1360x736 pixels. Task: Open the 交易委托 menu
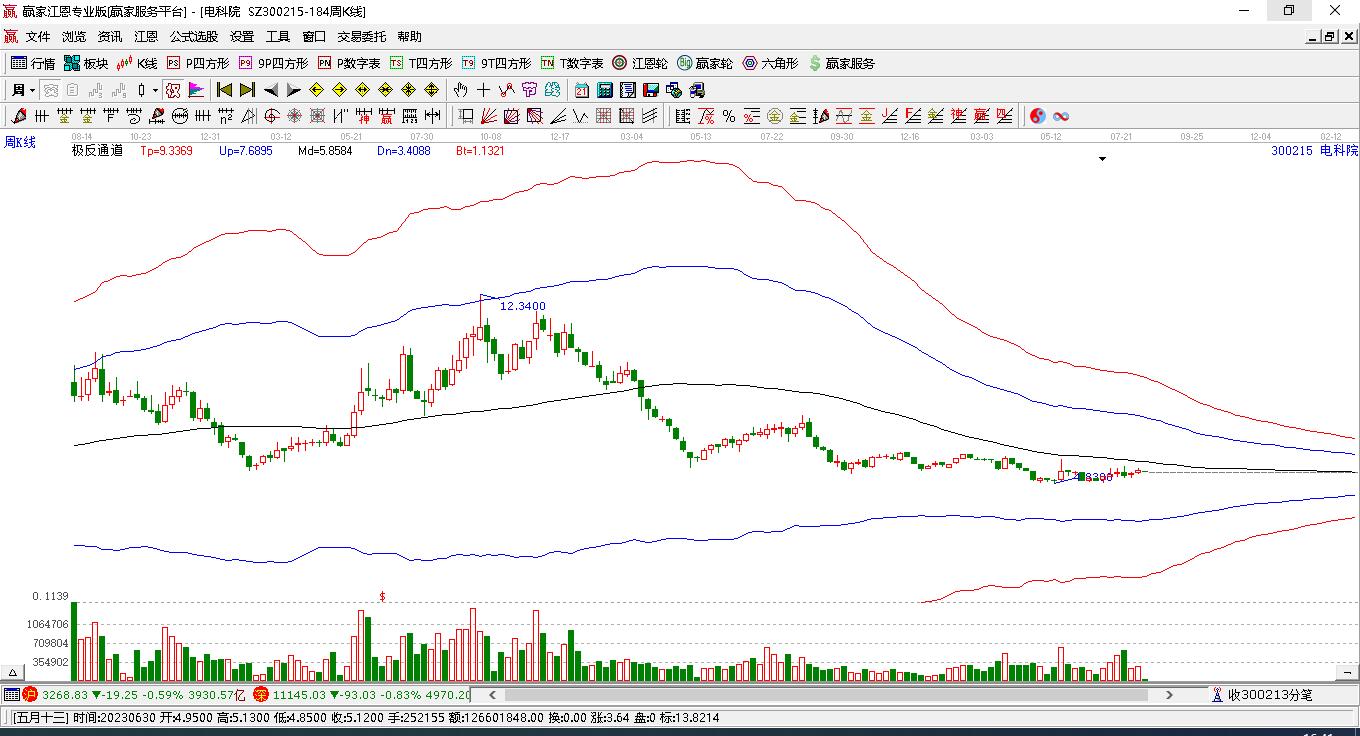pyautogui.click(x=361, y=37)
